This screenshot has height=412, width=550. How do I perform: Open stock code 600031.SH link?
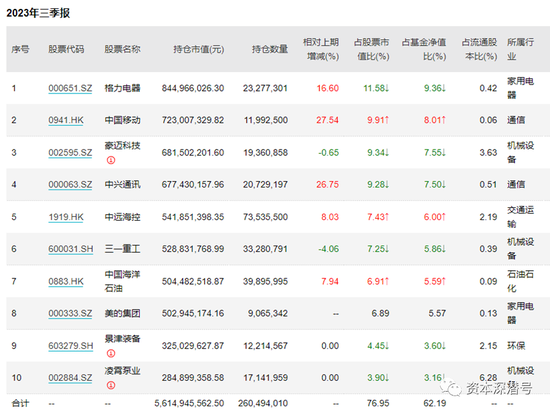coord(71,249)
